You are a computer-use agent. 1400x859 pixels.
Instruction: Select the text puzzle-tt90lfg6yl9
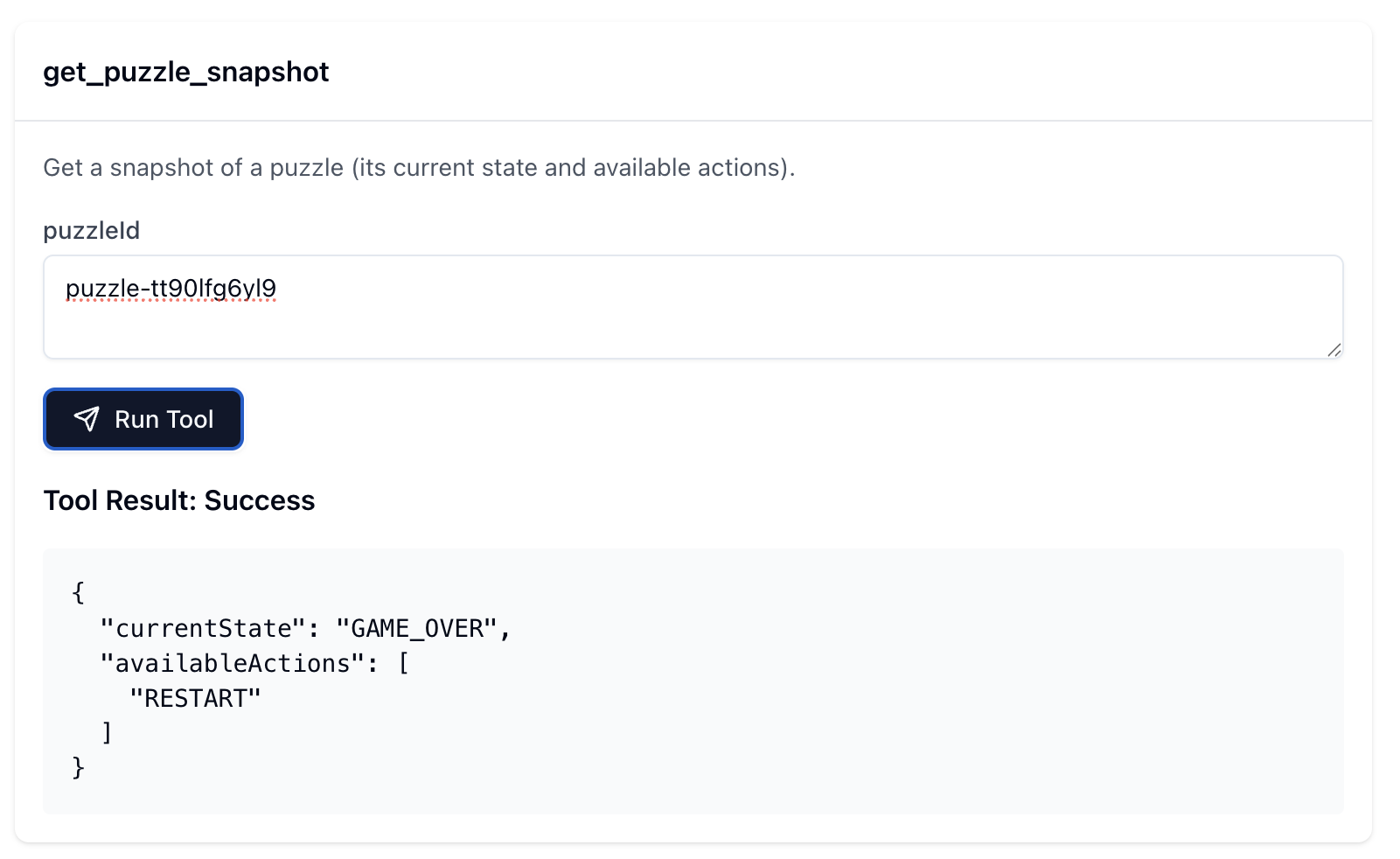(171, 288)
